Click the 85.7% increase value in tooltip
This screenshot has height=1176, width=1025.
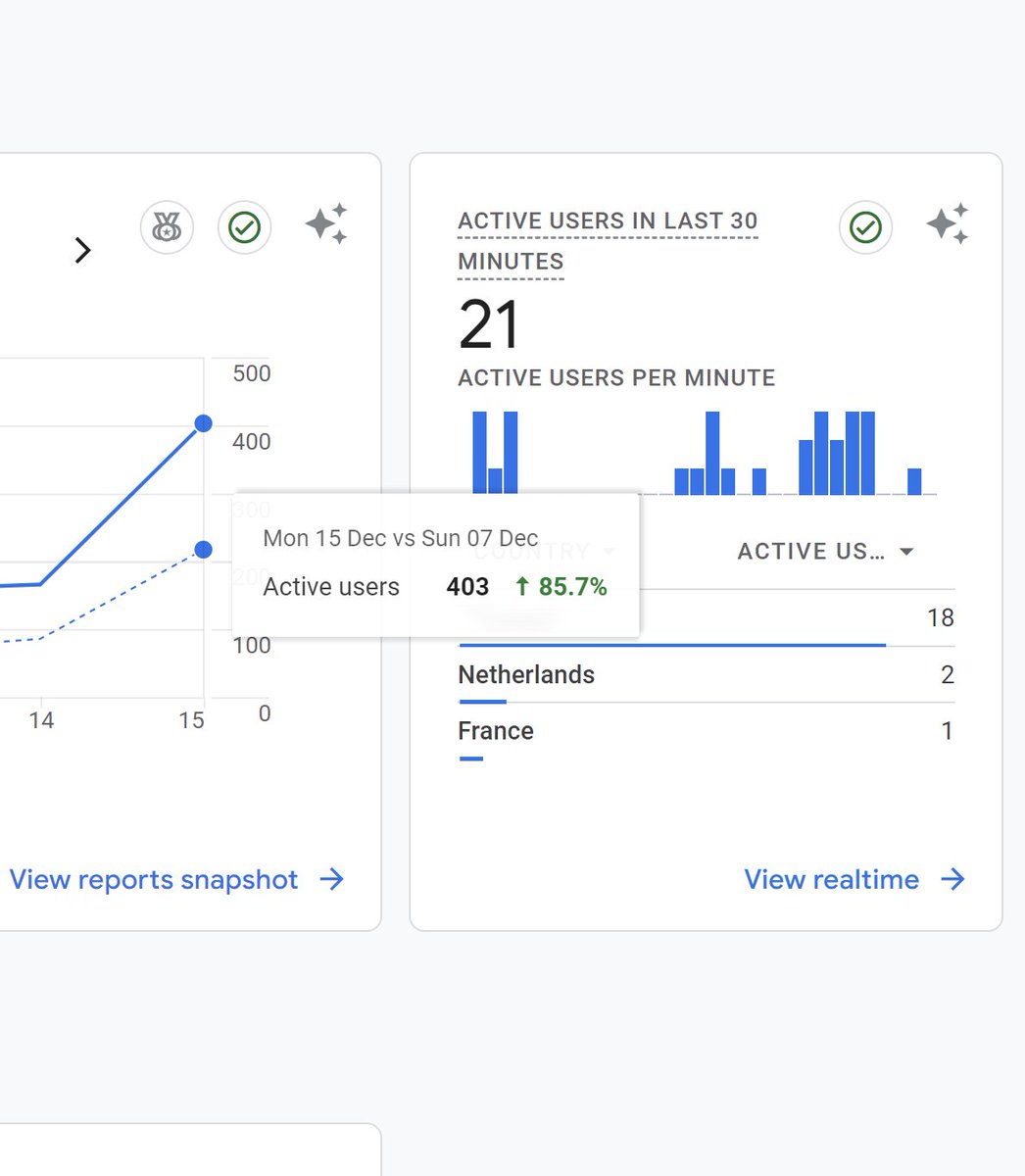(x=561, y=587)
